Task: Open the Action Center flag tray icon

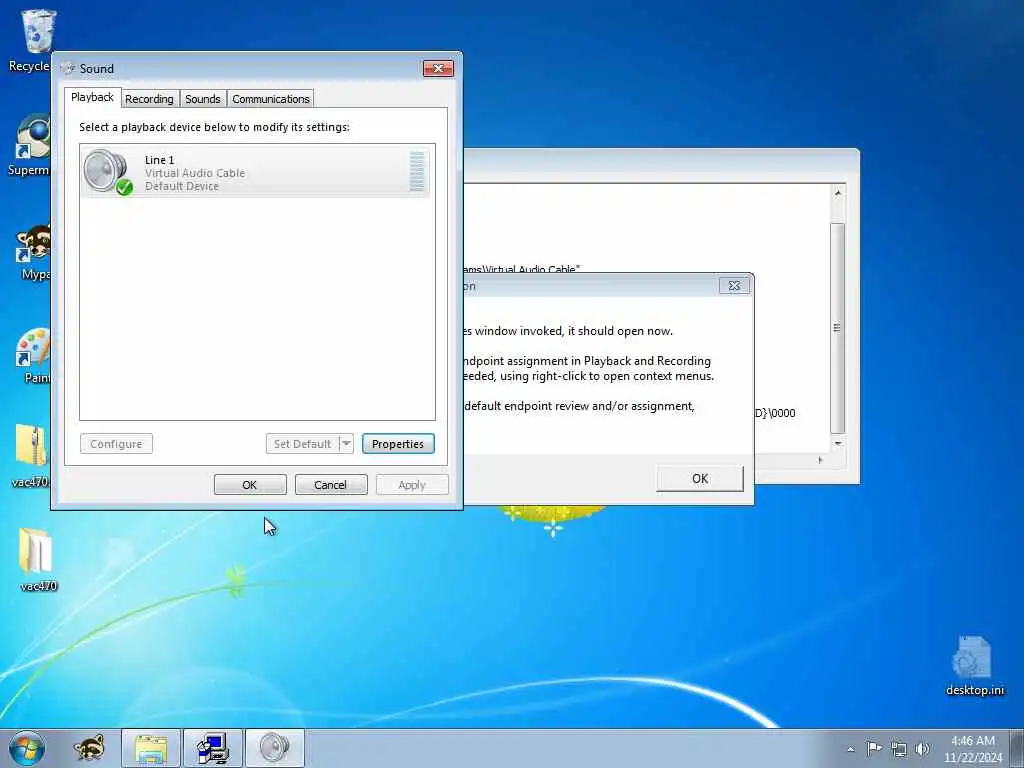Action: click(874, 748)
